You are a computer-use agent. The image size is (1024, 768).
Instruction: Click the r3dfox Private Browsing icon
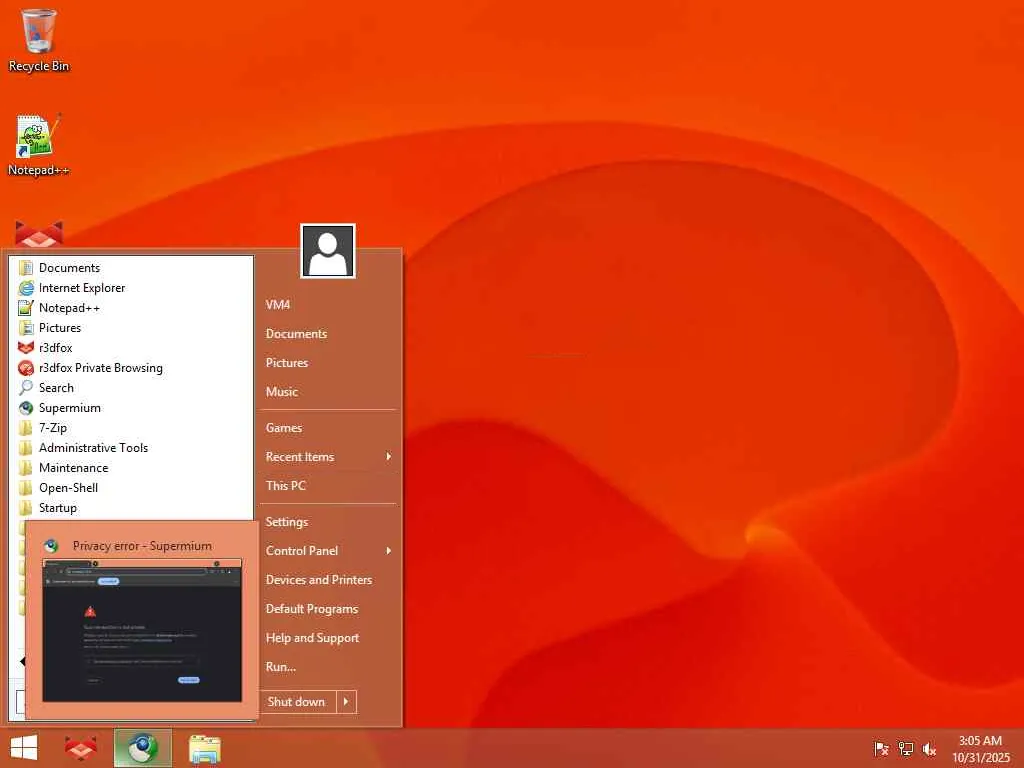[26, 368]
